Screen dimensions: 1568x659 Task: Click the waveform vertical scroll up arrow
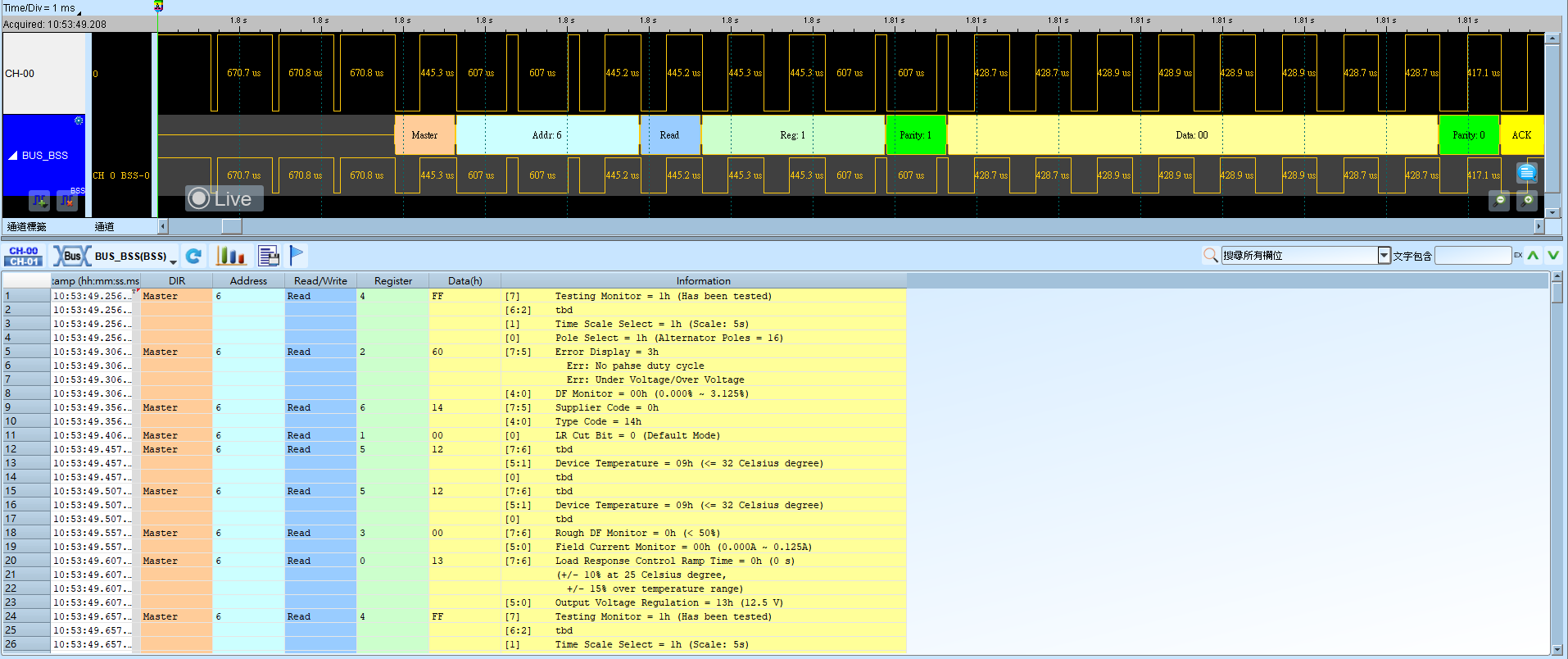(x=1552, y=39)
